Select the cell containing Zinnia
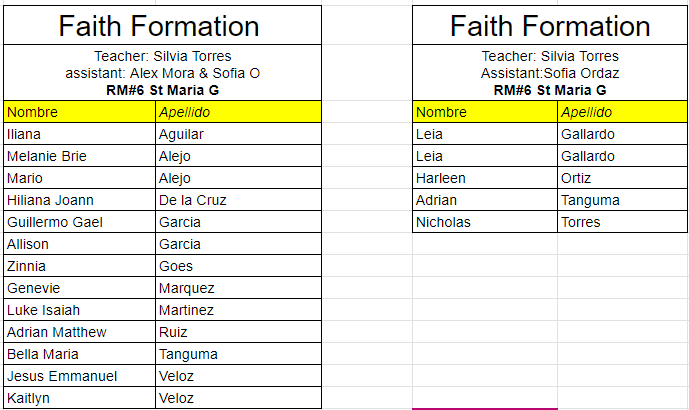The image size is (689, 410). tap(79, 266)
